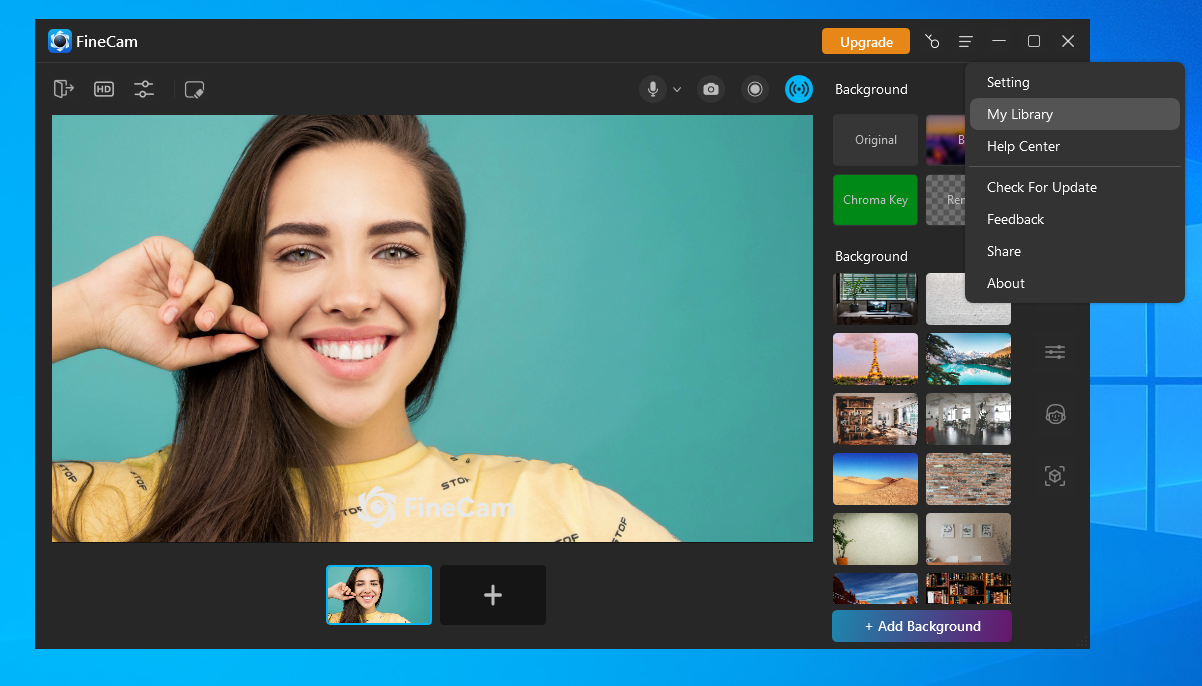This screenshot has width=1202, height=686.
Task: Select the HD resolution icon
Action: click(103, 89)
